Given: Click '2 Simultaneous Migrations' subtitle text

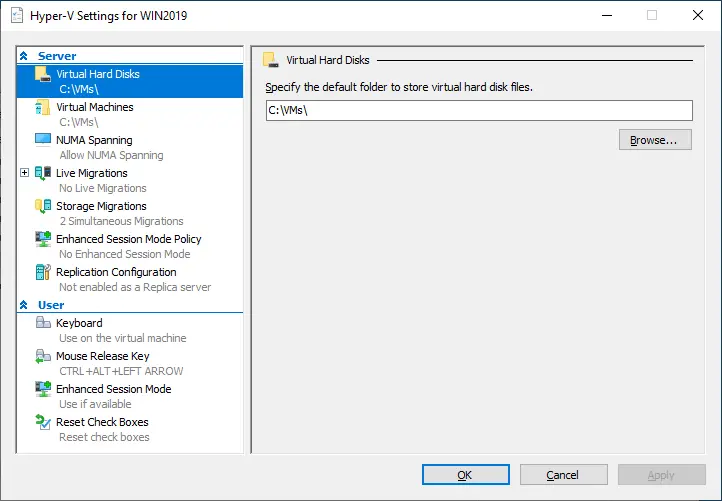Looking at the screenshot, I should point(122,221).
